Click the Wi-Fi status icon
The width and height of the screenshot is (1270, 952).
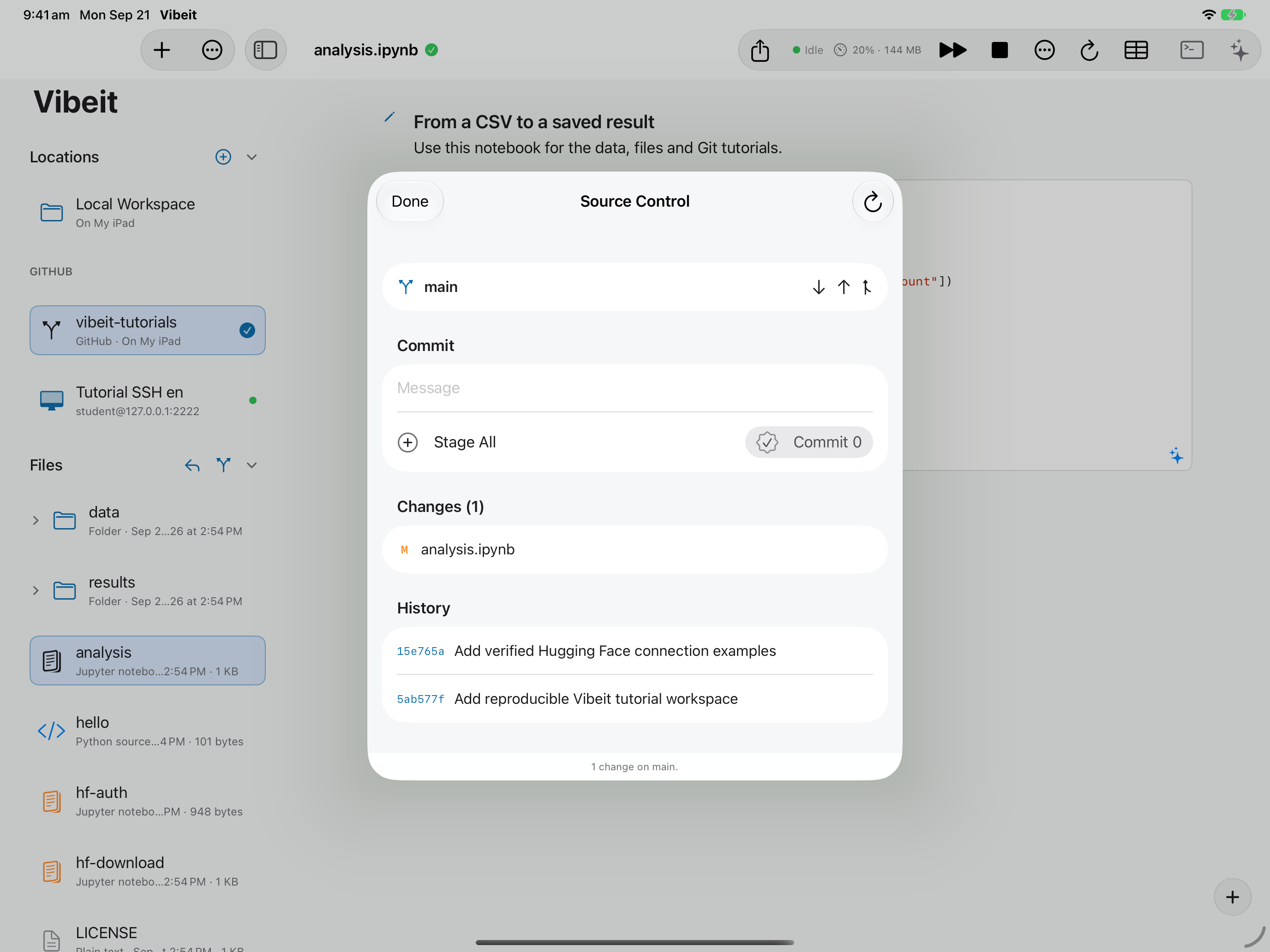click(x=1209, y=15)
